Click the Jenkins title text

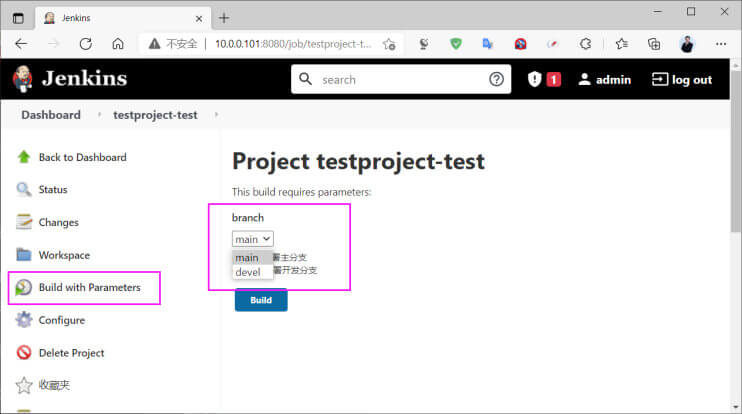(x=84, y=79)
